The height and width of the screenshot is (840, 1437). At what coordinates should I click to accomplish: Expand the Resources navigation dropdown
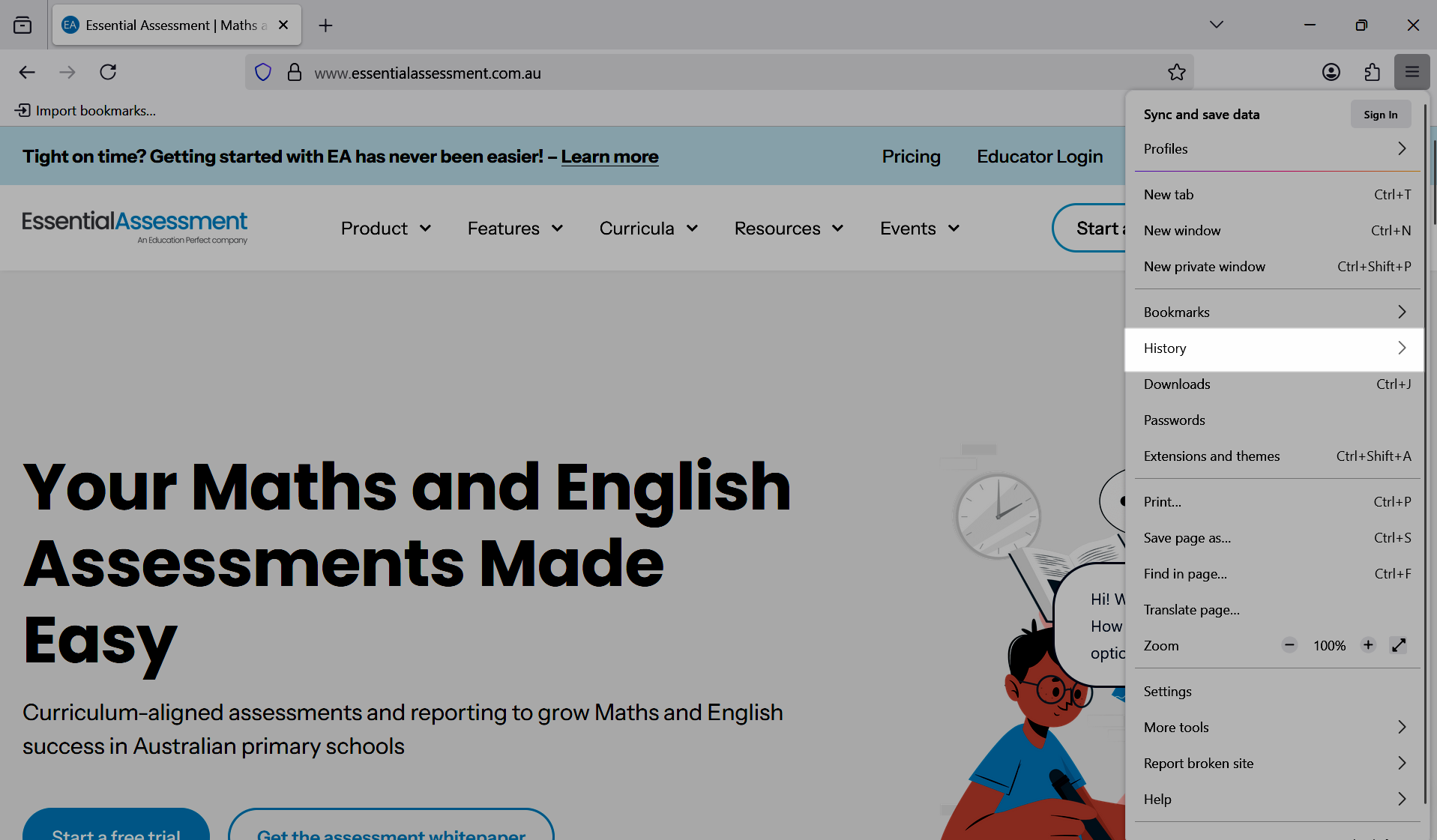click(789, 229)
